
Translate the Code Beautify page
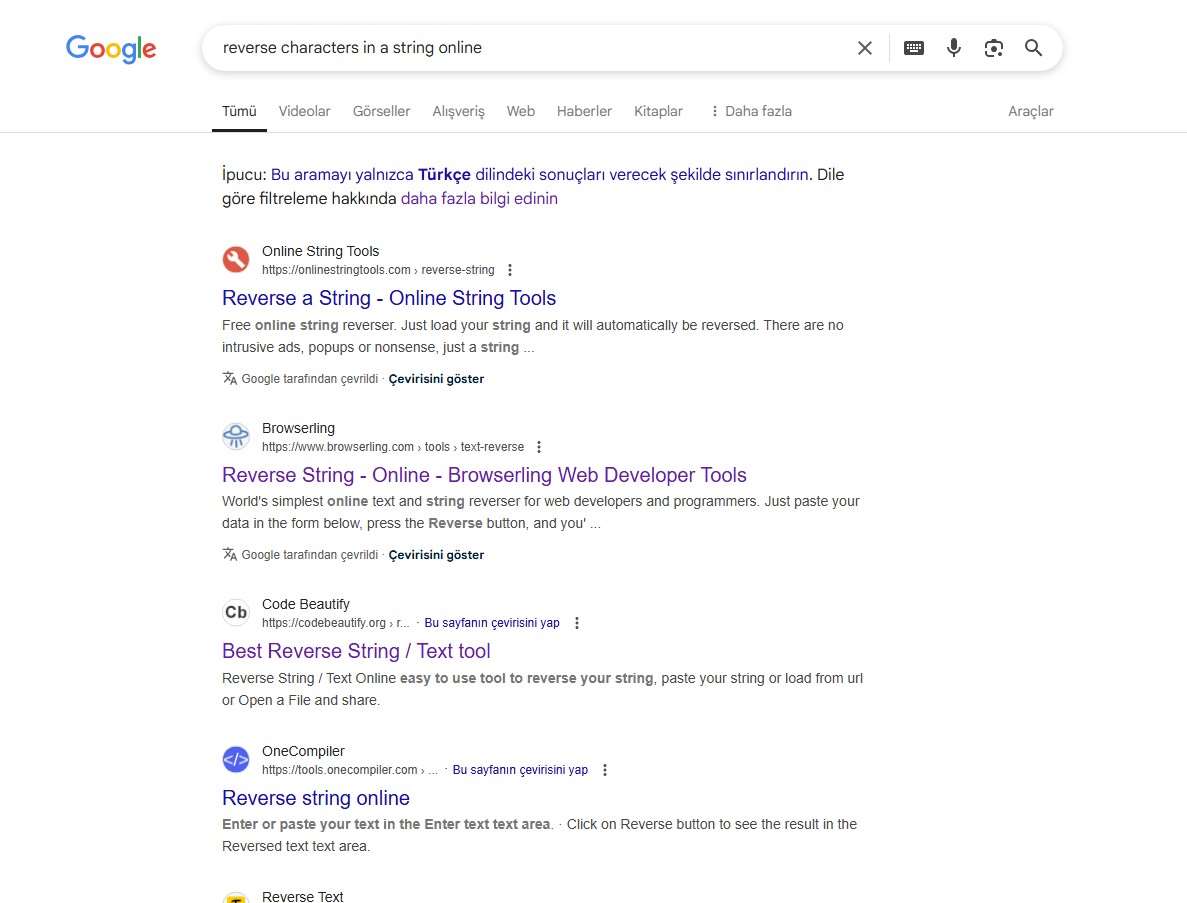[x=492, y=623]
